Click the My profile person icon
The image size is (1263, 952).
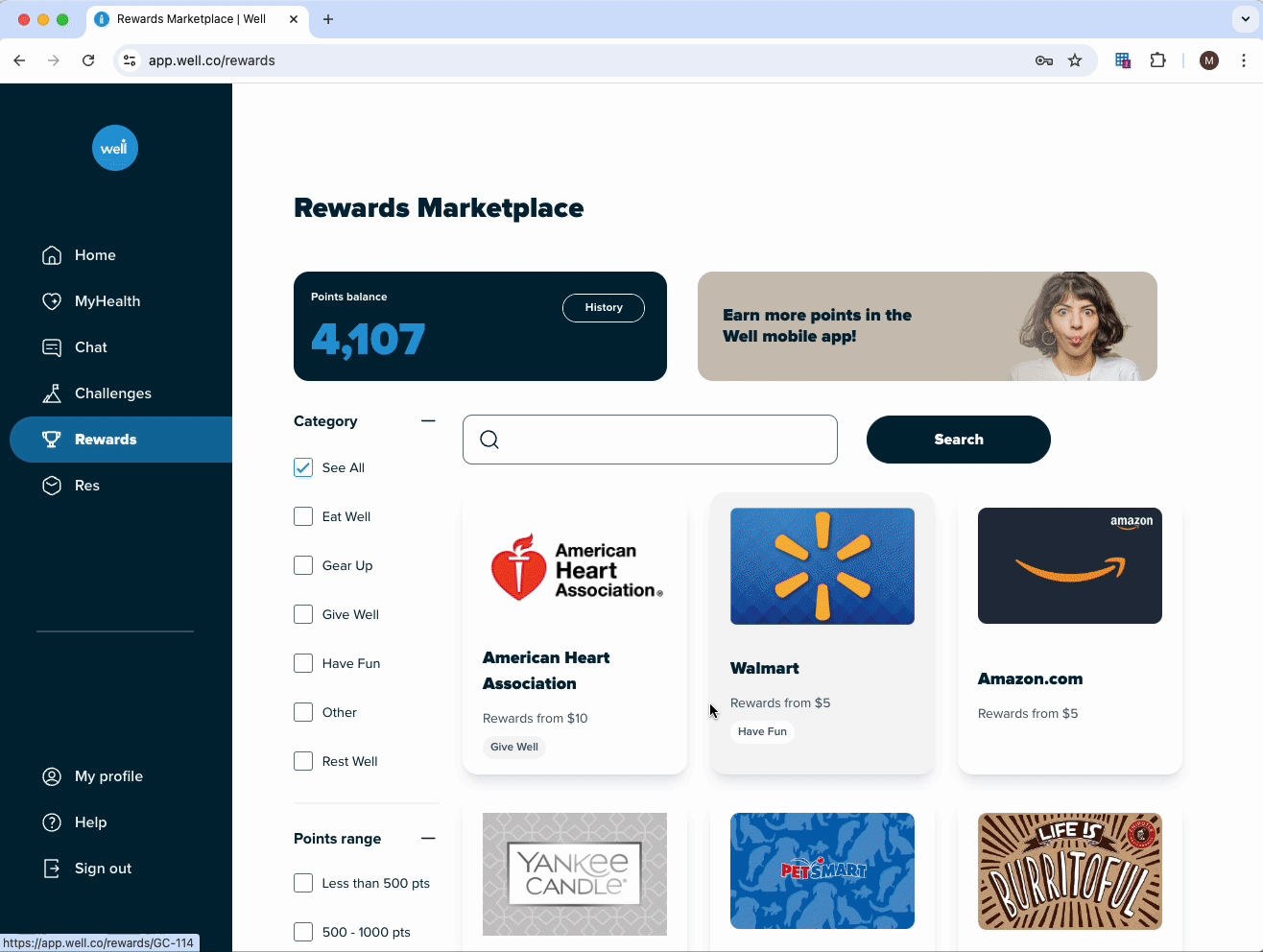click(52, 776)
